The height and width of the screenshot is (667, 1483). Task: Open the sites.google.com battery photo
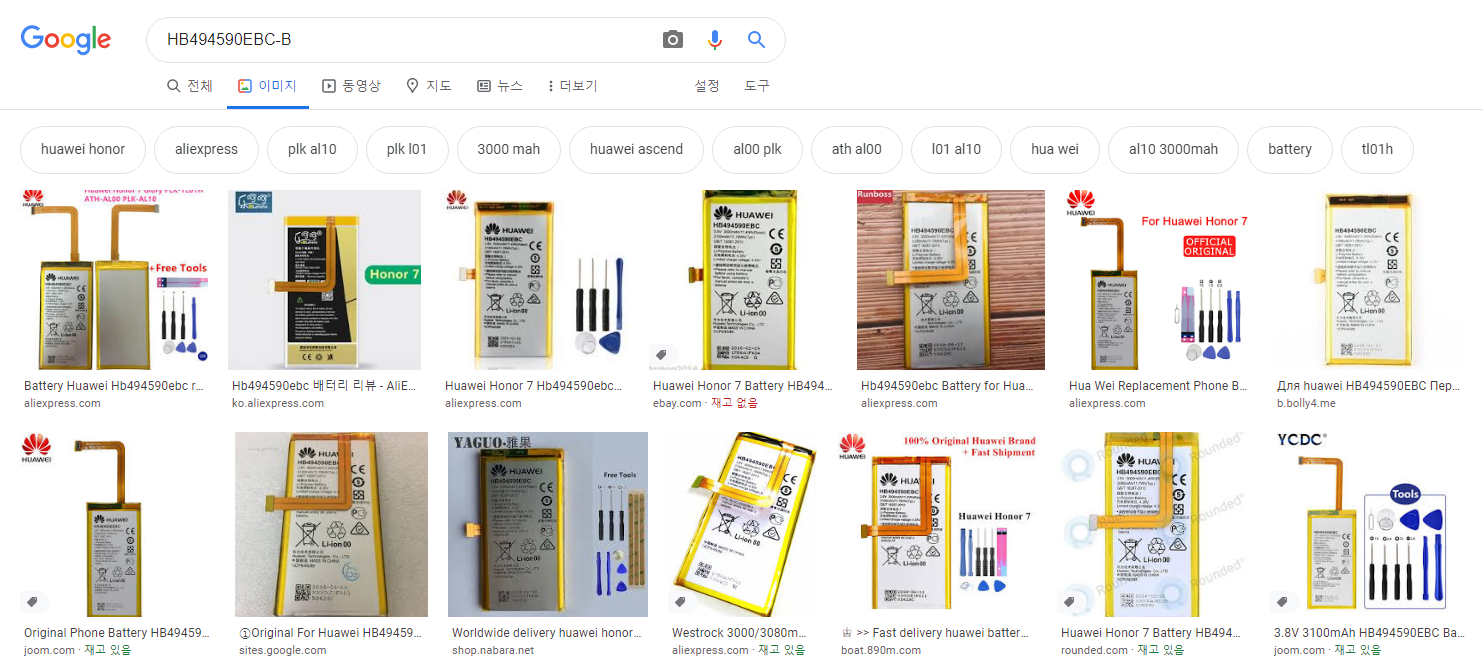(331, 524)
